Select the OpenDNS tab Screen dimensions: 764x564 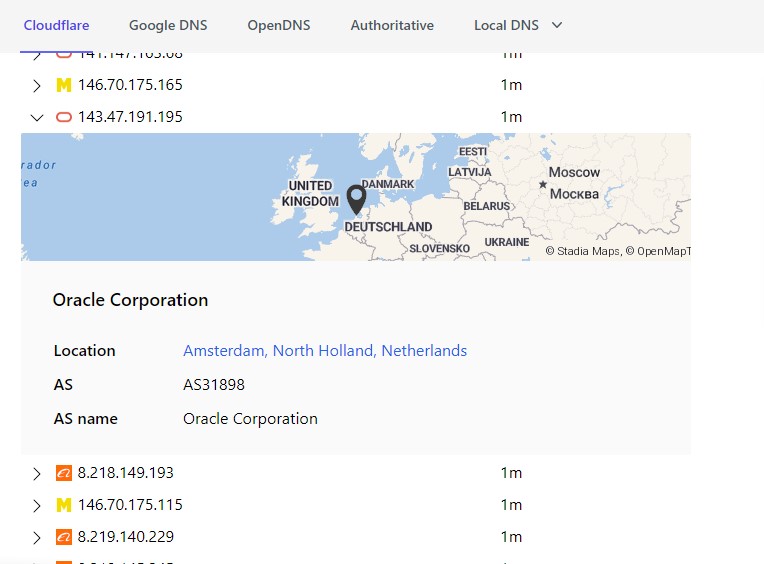tap(279, 25)
